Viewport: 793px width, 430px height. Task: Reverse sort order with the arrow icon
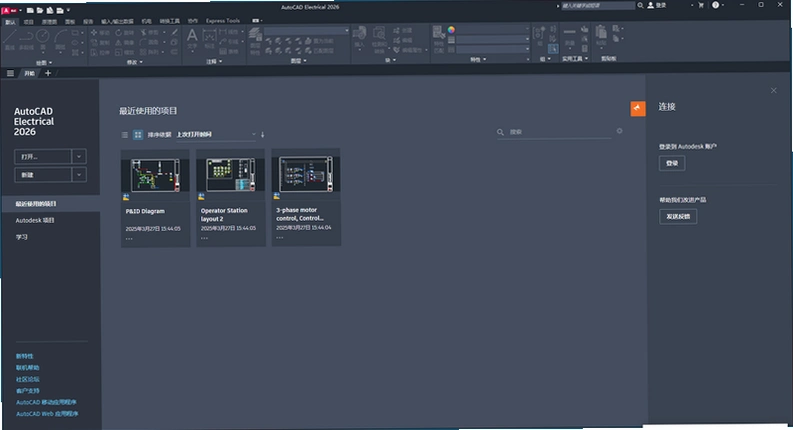click(x=262, y=135)
